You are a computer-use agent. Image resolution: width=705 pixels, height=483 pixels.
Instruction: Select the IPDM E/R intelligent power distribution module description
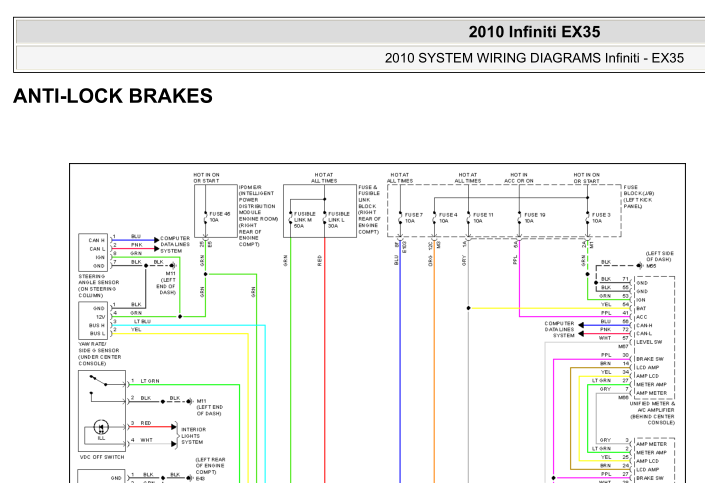258,215
